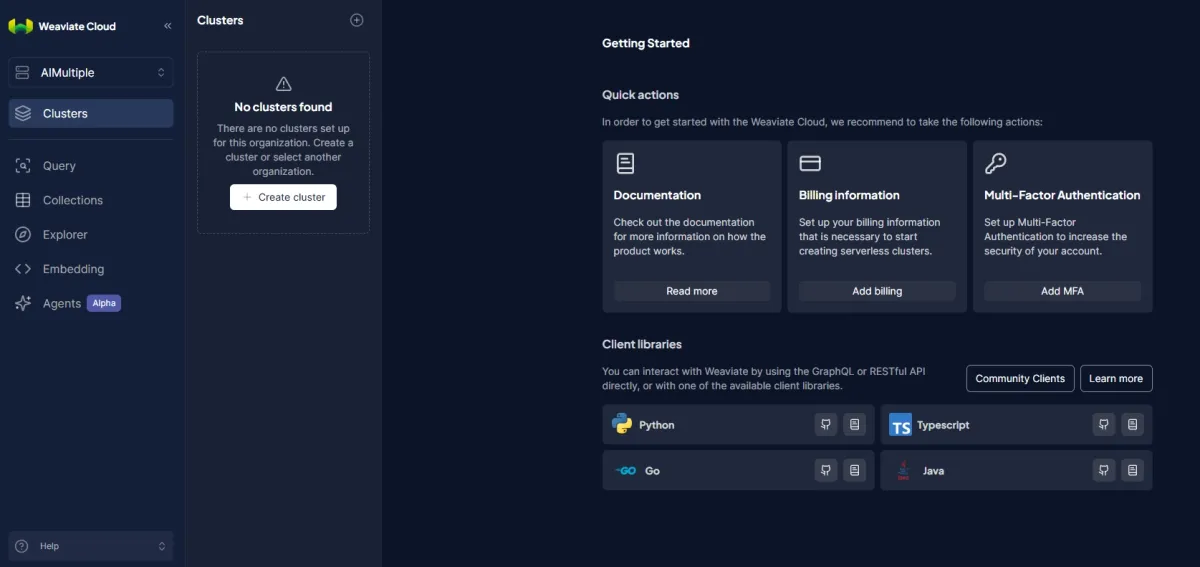This screenshot has width=1200, height=567.
Task: Open the Go client GitHub icon
Action: tap(825, 470)
